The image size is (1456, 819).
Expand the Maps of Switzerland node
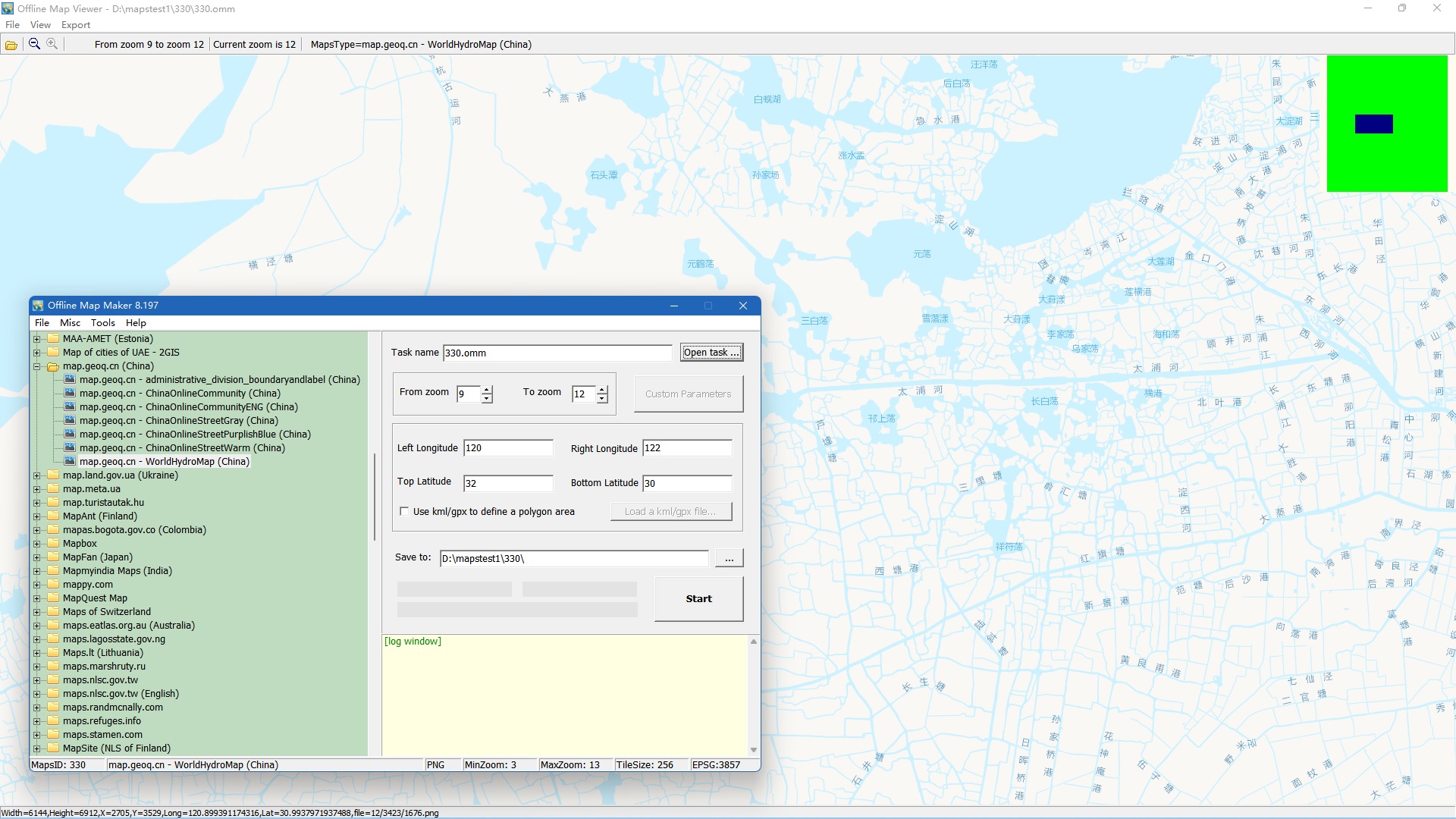coord(36,612)
